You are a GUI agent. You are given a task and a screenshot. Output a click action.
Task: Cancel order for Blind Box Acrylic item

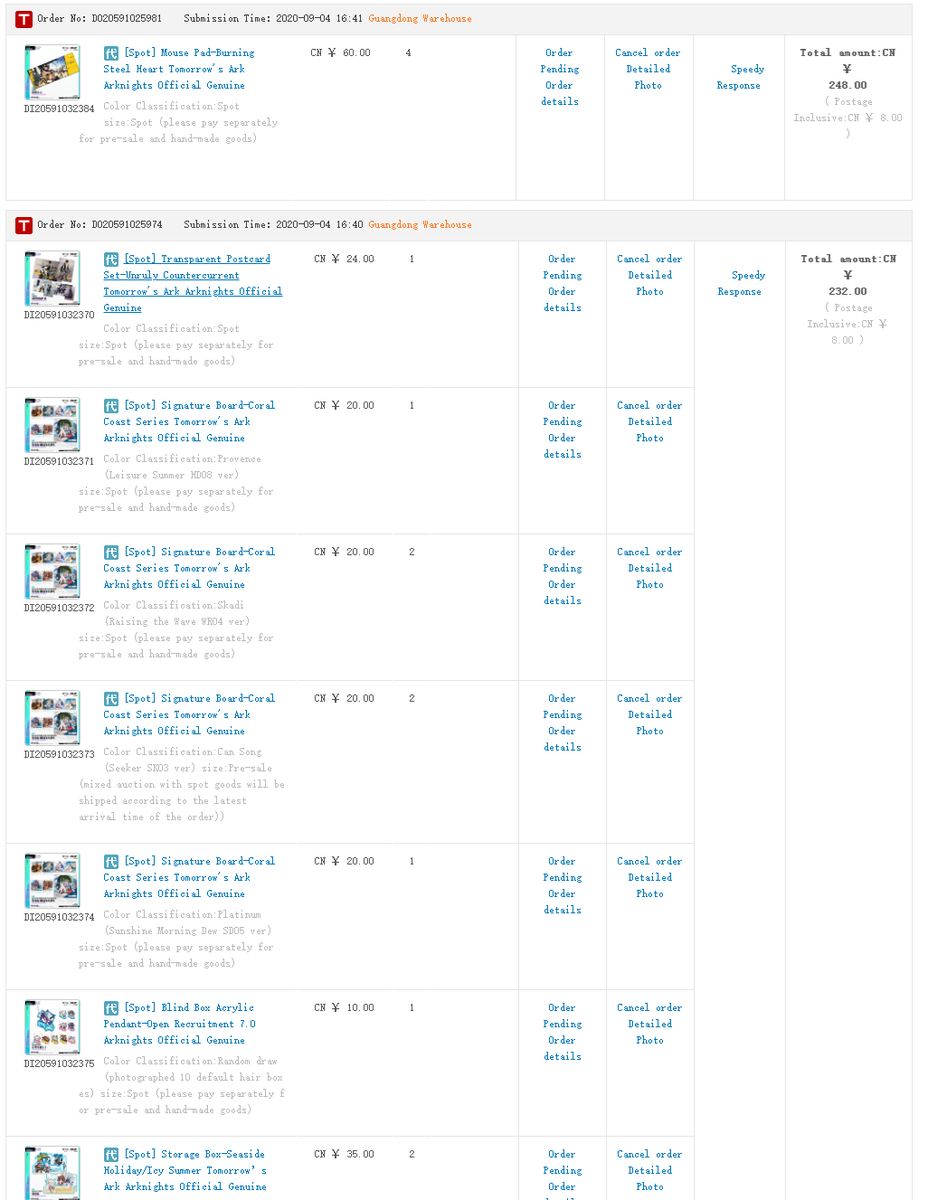650,1008
